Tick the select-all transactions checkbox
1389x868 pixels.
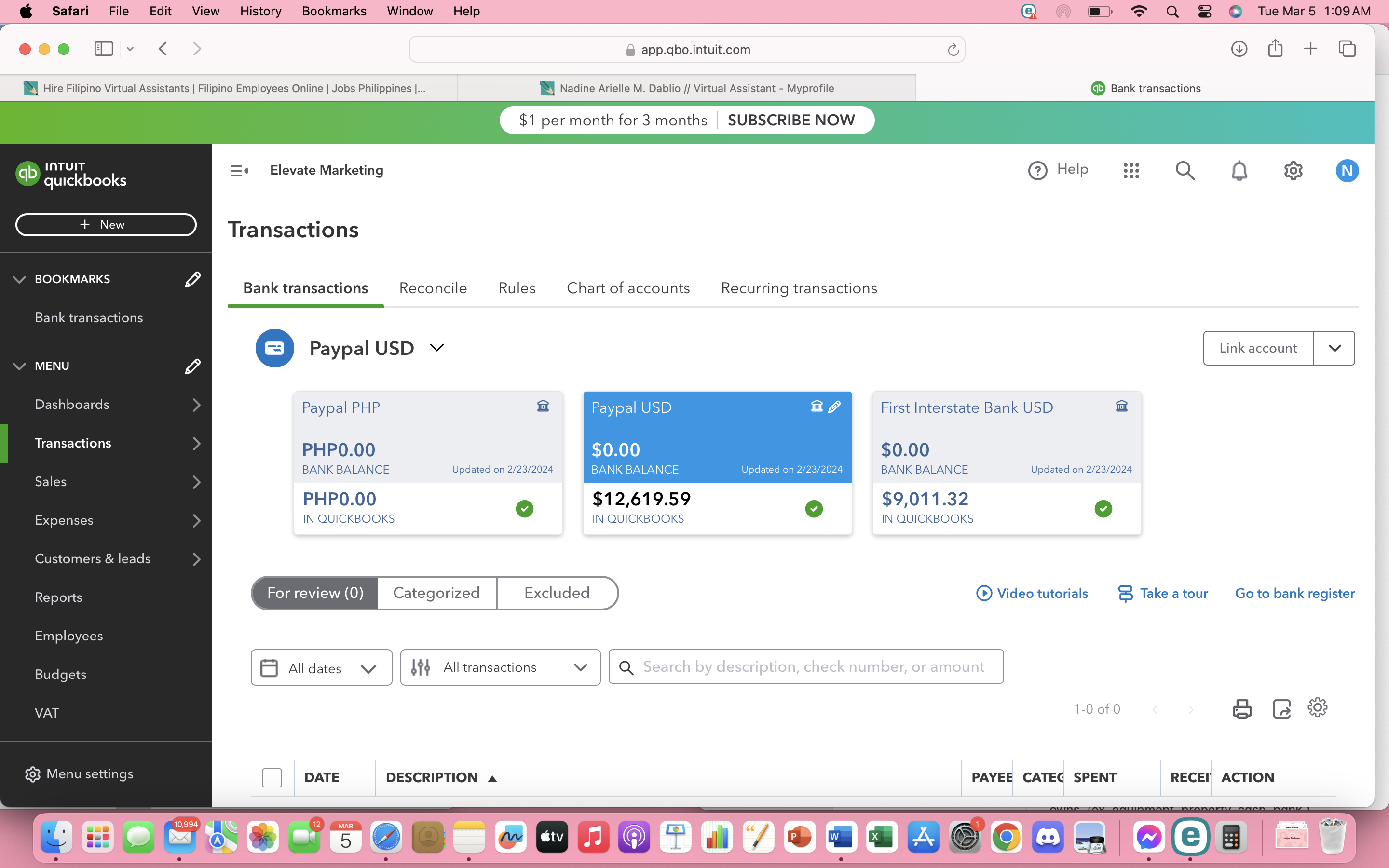[x=272, y=777]
